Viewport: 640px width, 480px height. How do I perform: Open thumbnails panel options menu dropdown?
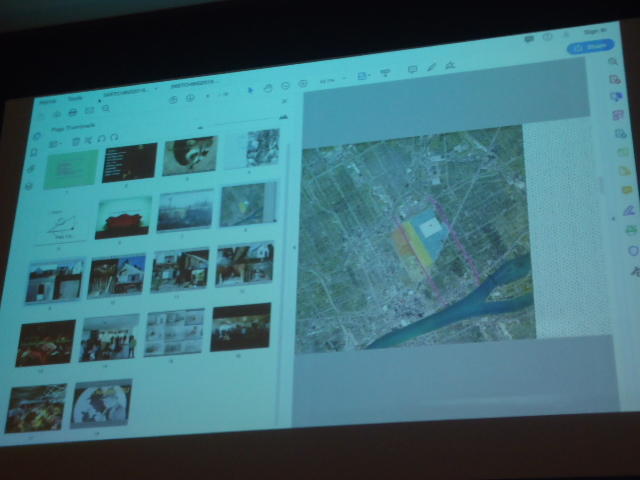[54, 144]
